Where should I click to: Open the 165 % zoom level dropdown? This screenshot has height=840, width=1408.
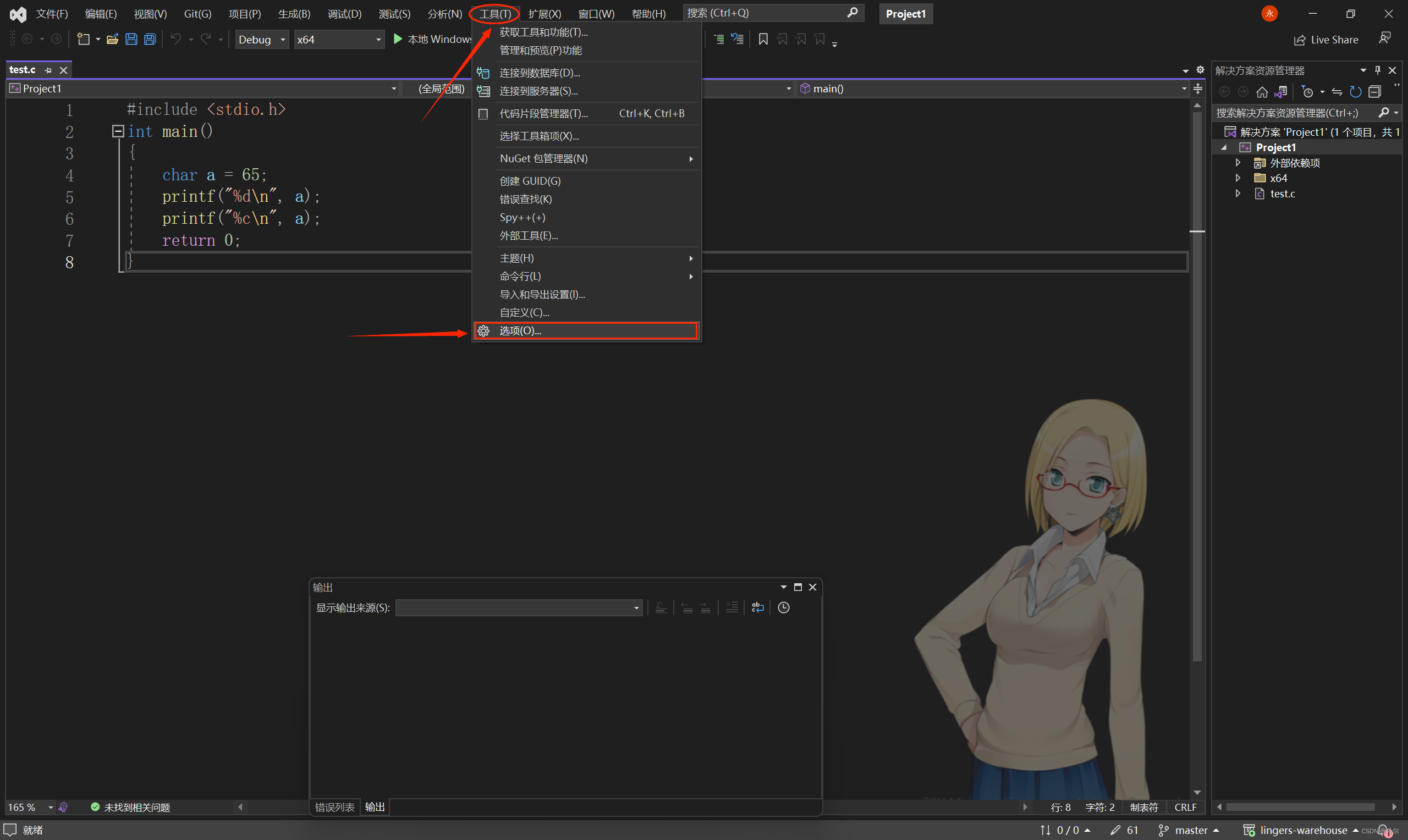coord(31,807)
